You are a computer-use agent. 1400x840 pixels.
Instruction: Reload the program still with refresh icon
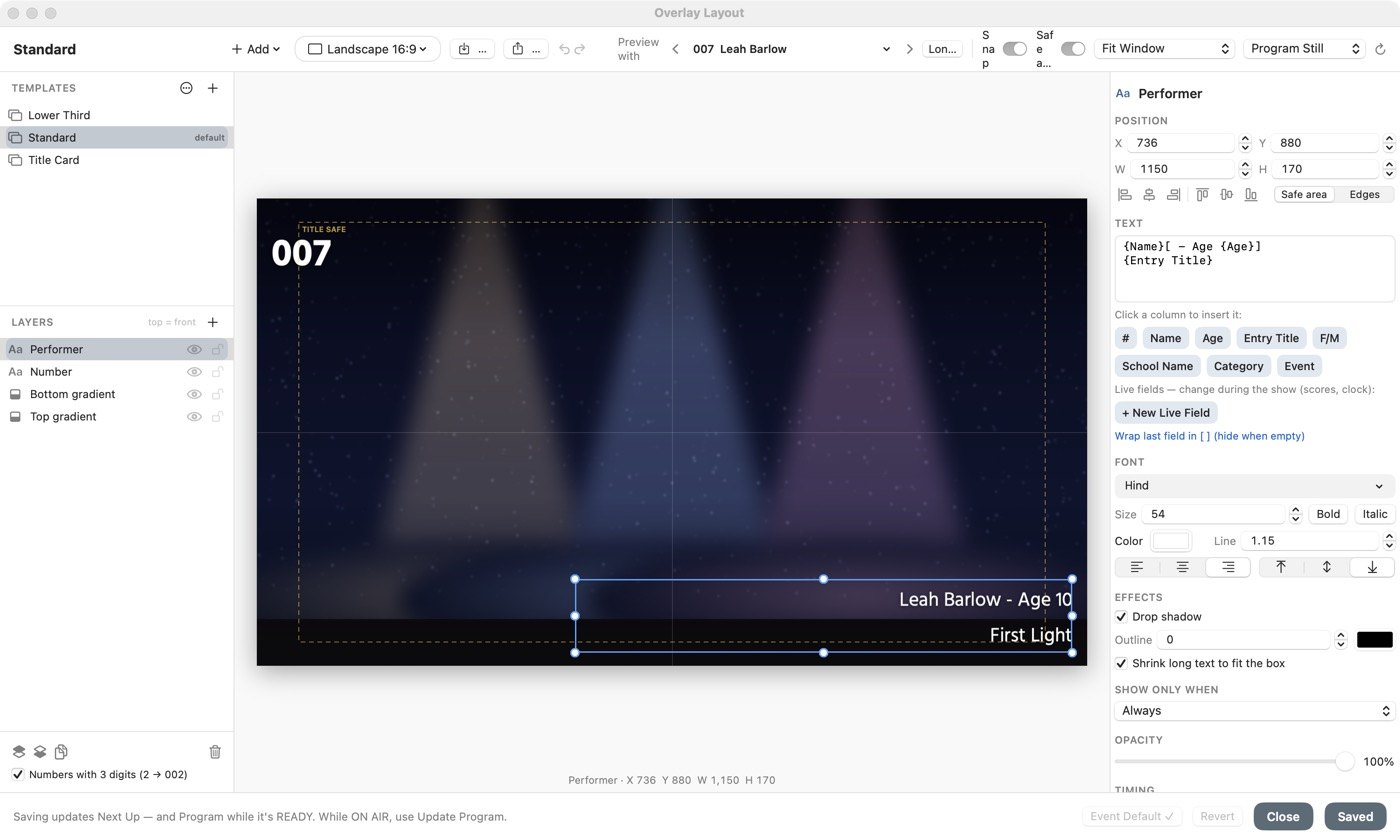(x=1381, y=49)
